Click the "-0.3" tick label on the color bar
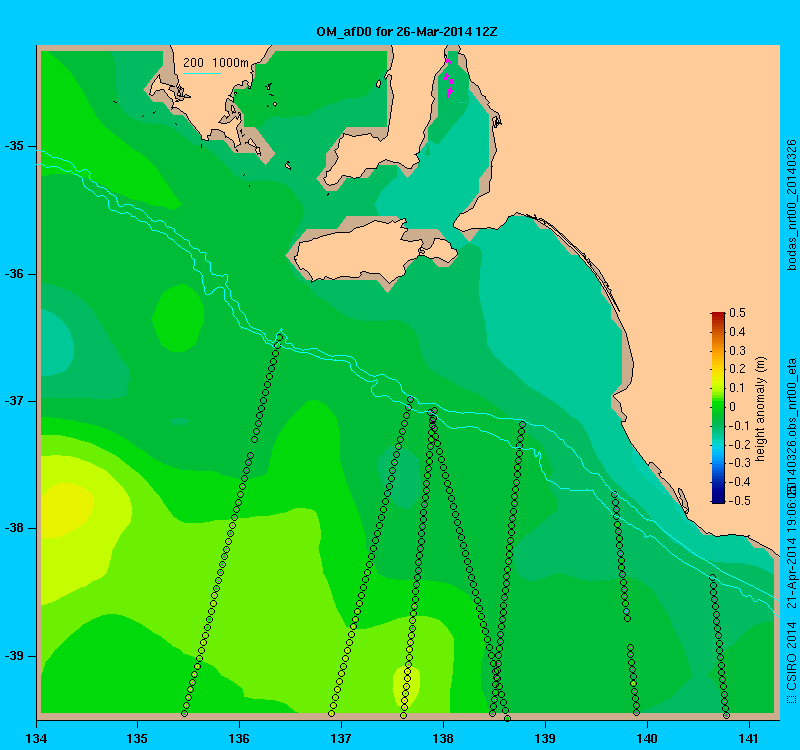The image size is (800, 750). click(738, 463)
